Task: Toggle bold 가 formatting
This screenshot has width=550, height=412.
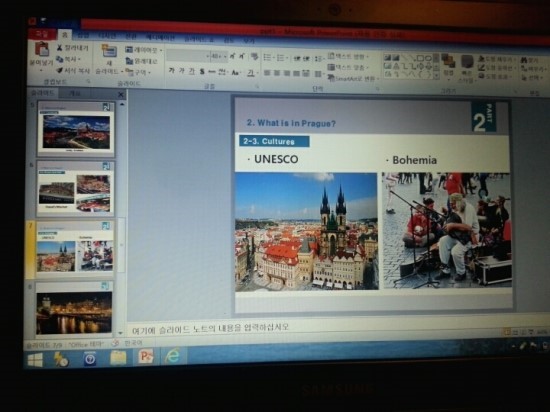Action: 171,71
